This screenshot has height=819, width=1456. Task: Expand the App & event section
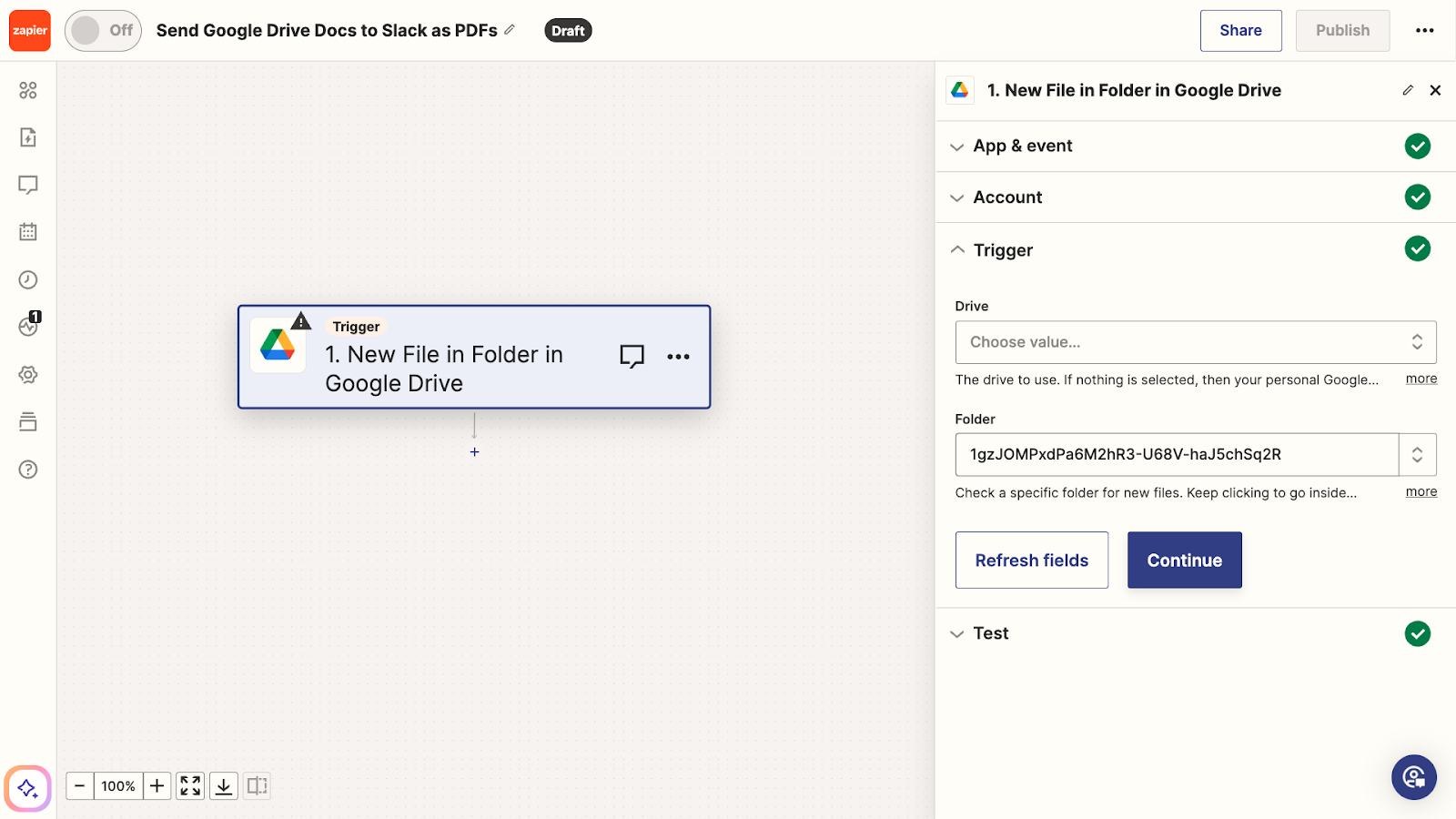(x=1196, y=147)
